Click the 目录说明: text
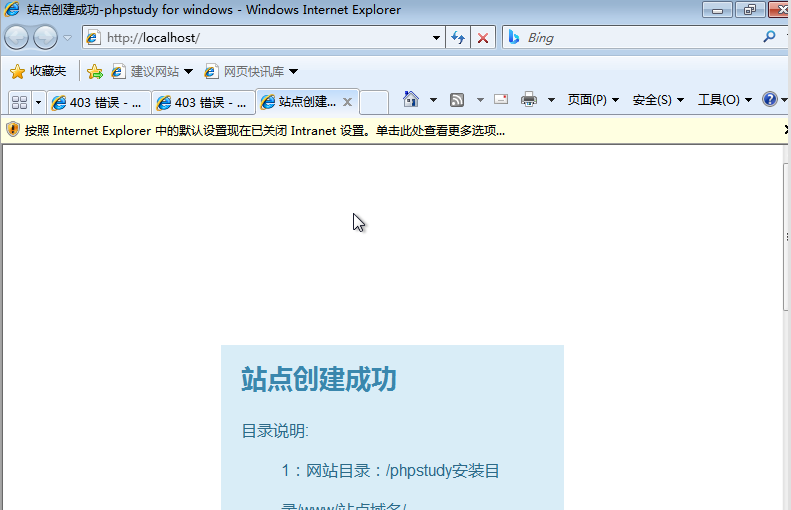 [x=275, y=431]
